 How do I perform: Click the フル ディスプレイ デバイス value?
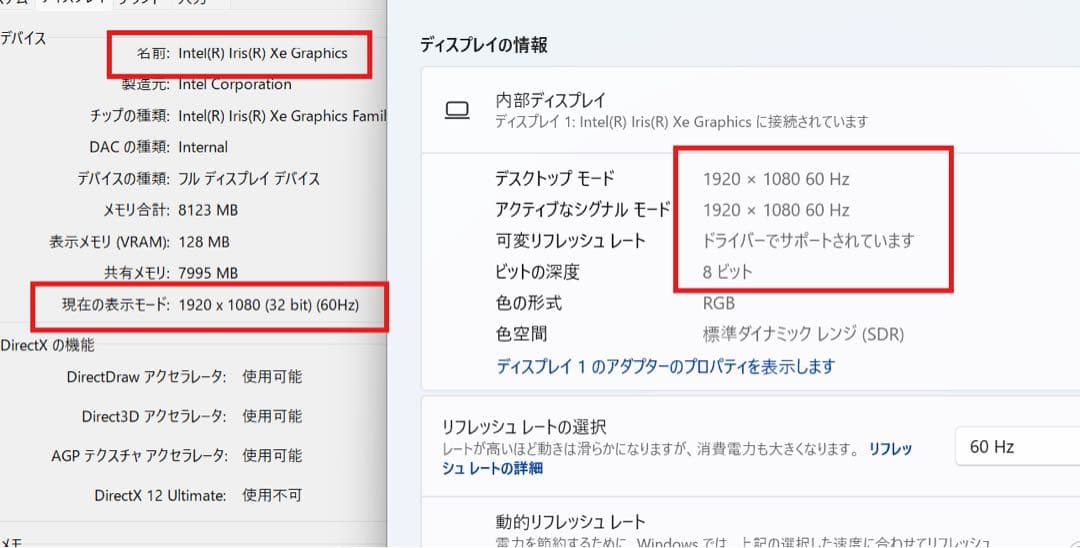click(x=249, y=179)
